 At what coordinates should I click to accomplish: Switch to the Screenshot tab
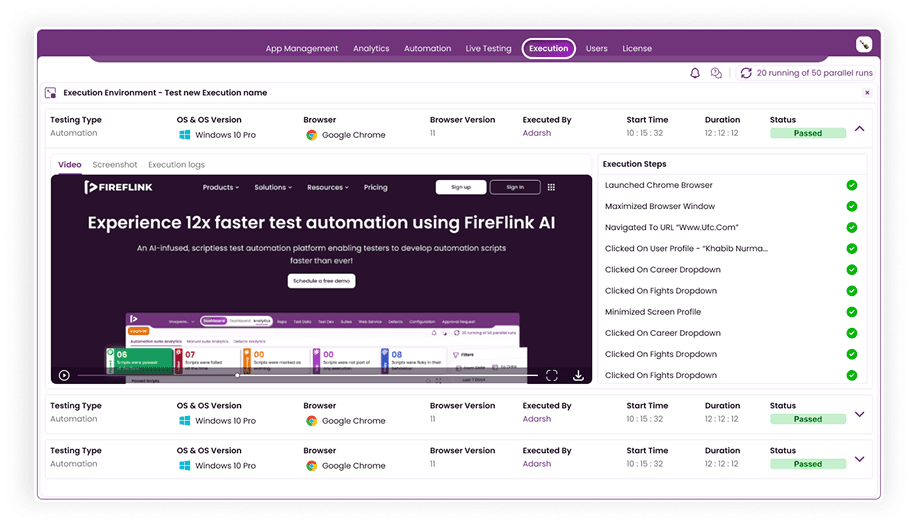[115, 165]
